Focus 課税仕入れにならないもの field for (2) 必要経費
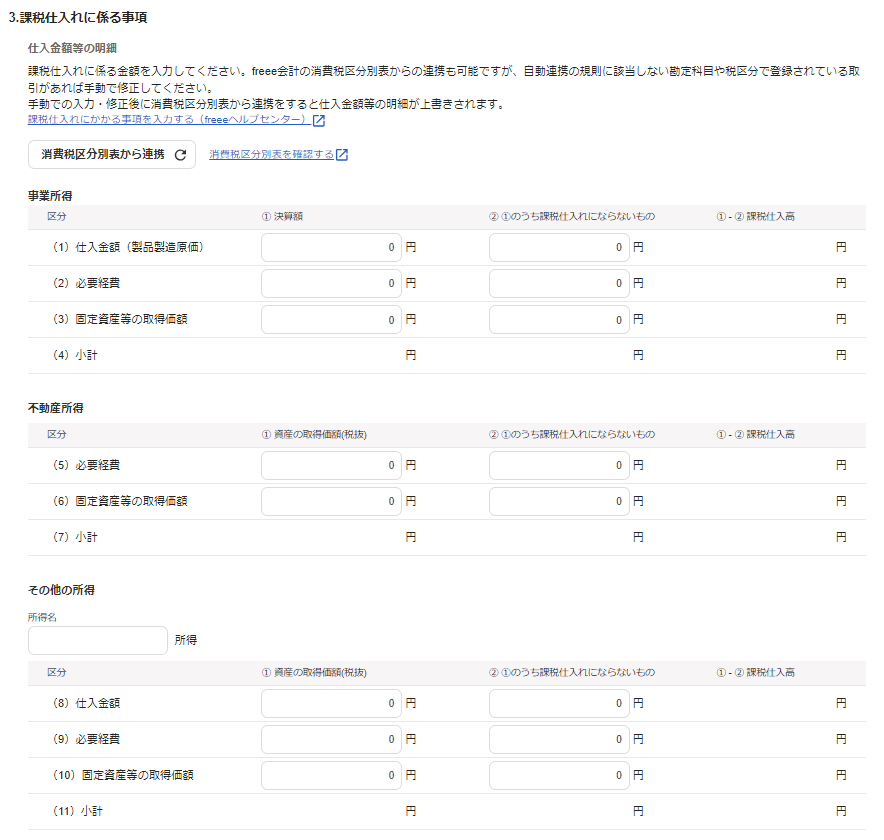884x840 pixels. click(x=559, y=284)
